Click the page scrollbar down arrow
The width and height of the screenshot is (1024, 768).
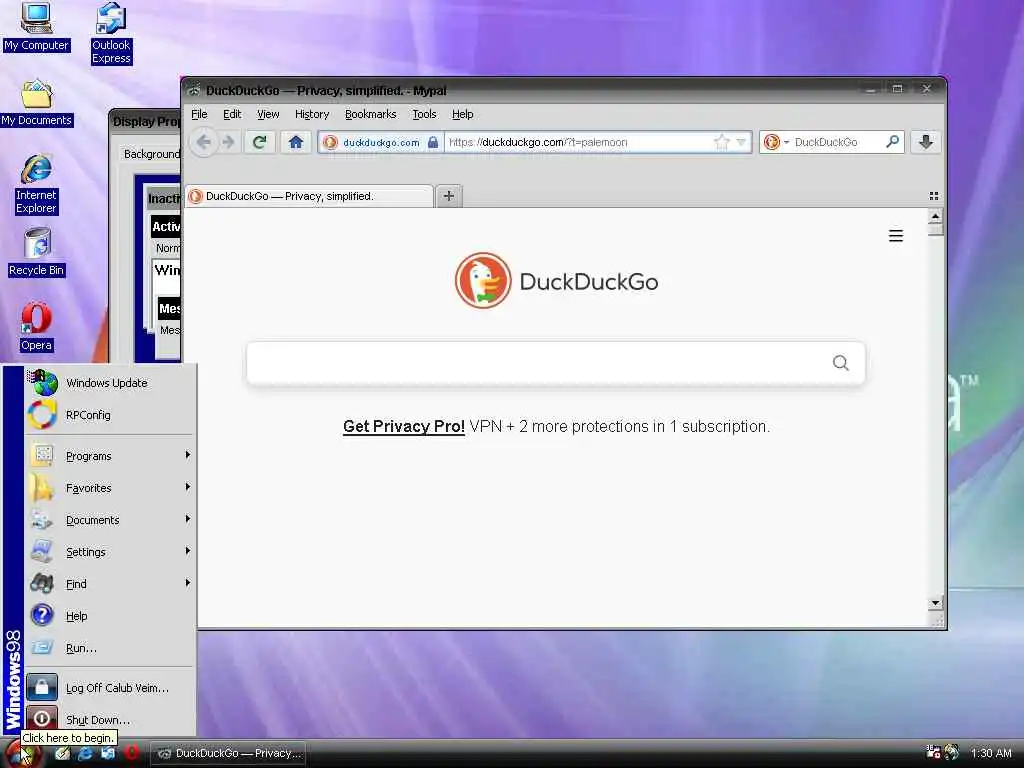[935, 603]
